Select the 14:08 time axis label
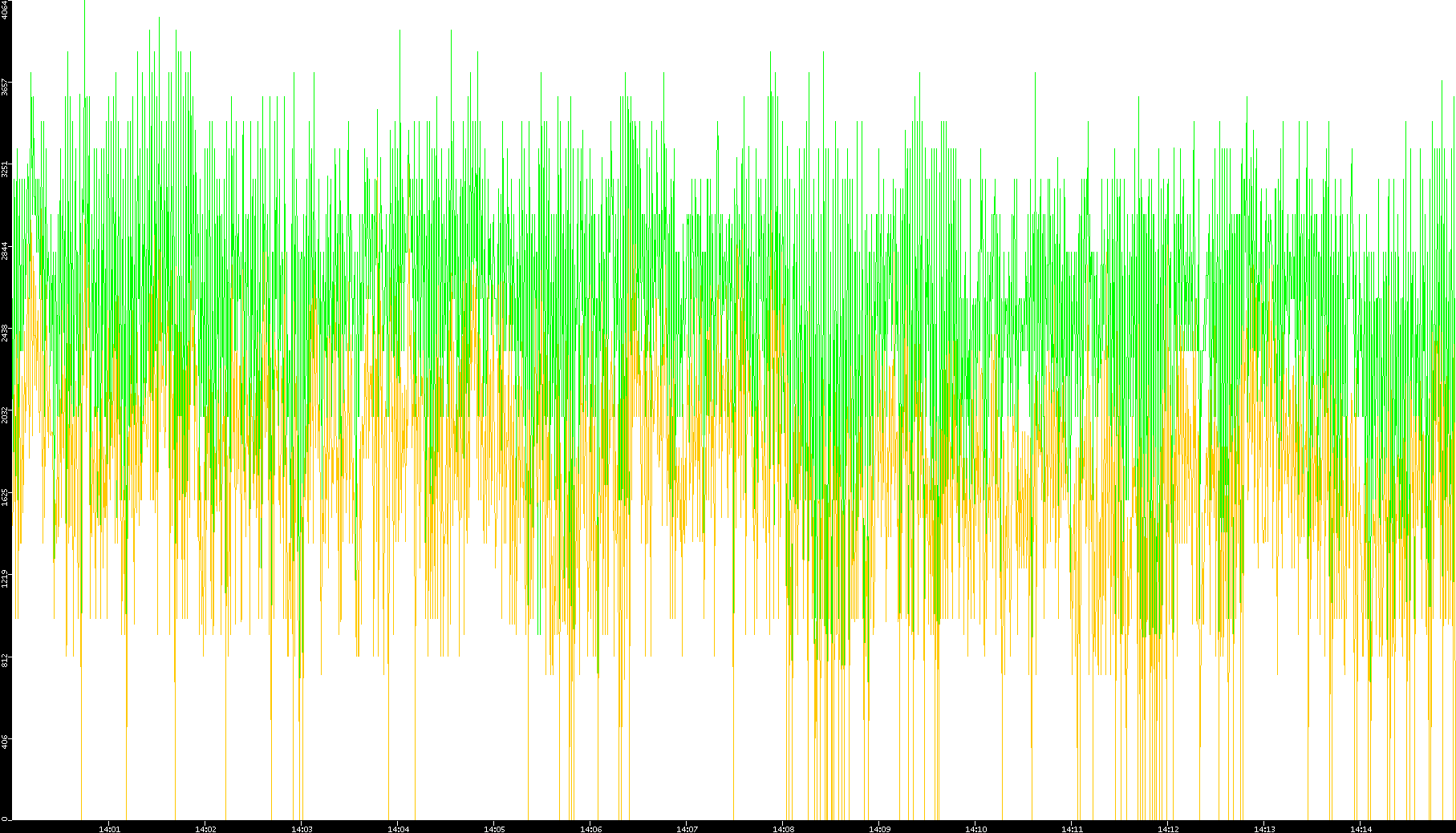 [784, 829]
